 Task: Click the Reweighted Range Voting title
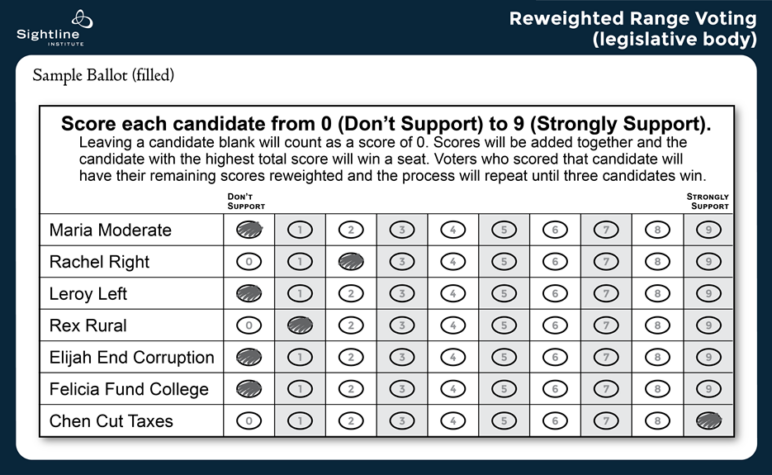pos(632,29)
